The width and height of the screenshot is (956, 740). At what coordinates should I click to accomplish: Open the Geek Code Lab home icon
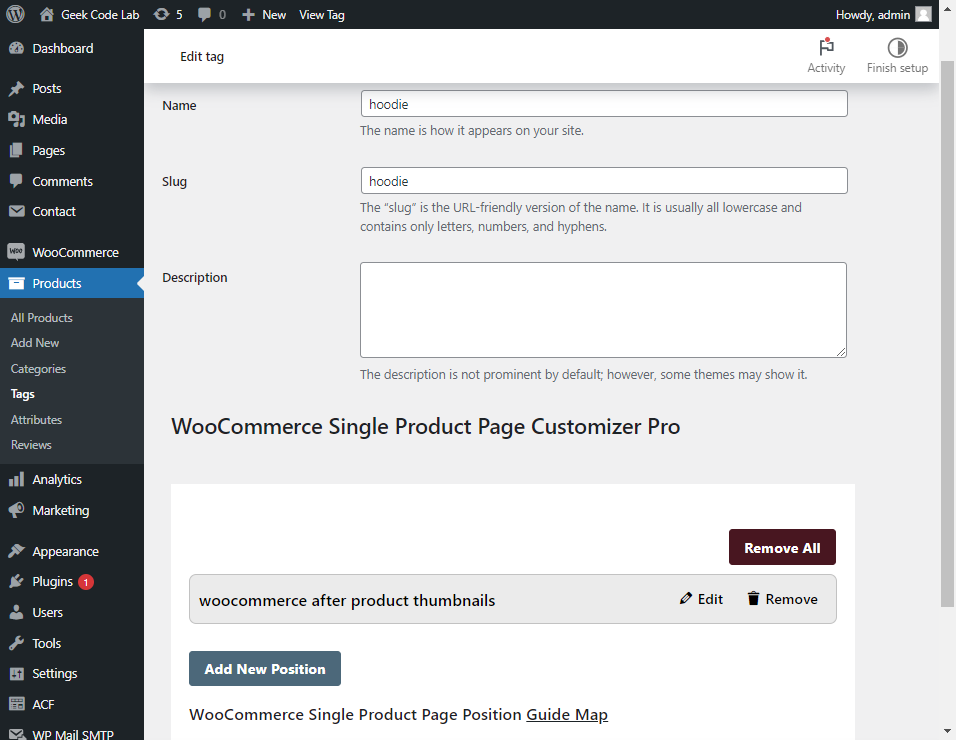47,14
